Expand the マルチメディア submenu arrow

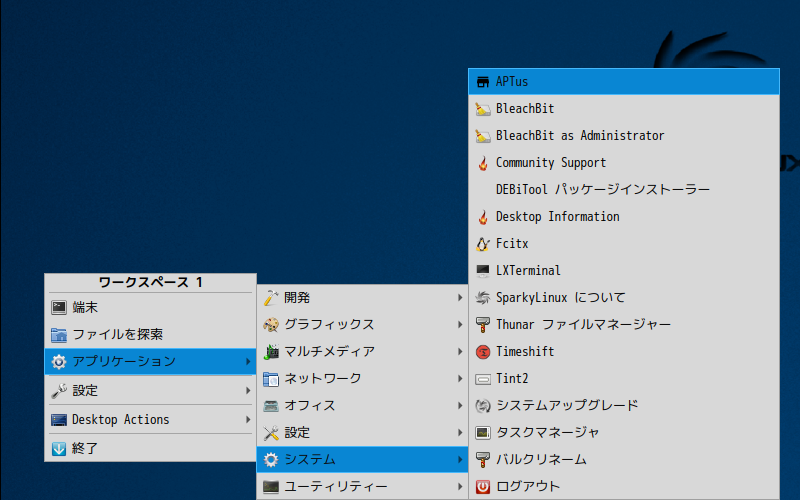point(460,352)
